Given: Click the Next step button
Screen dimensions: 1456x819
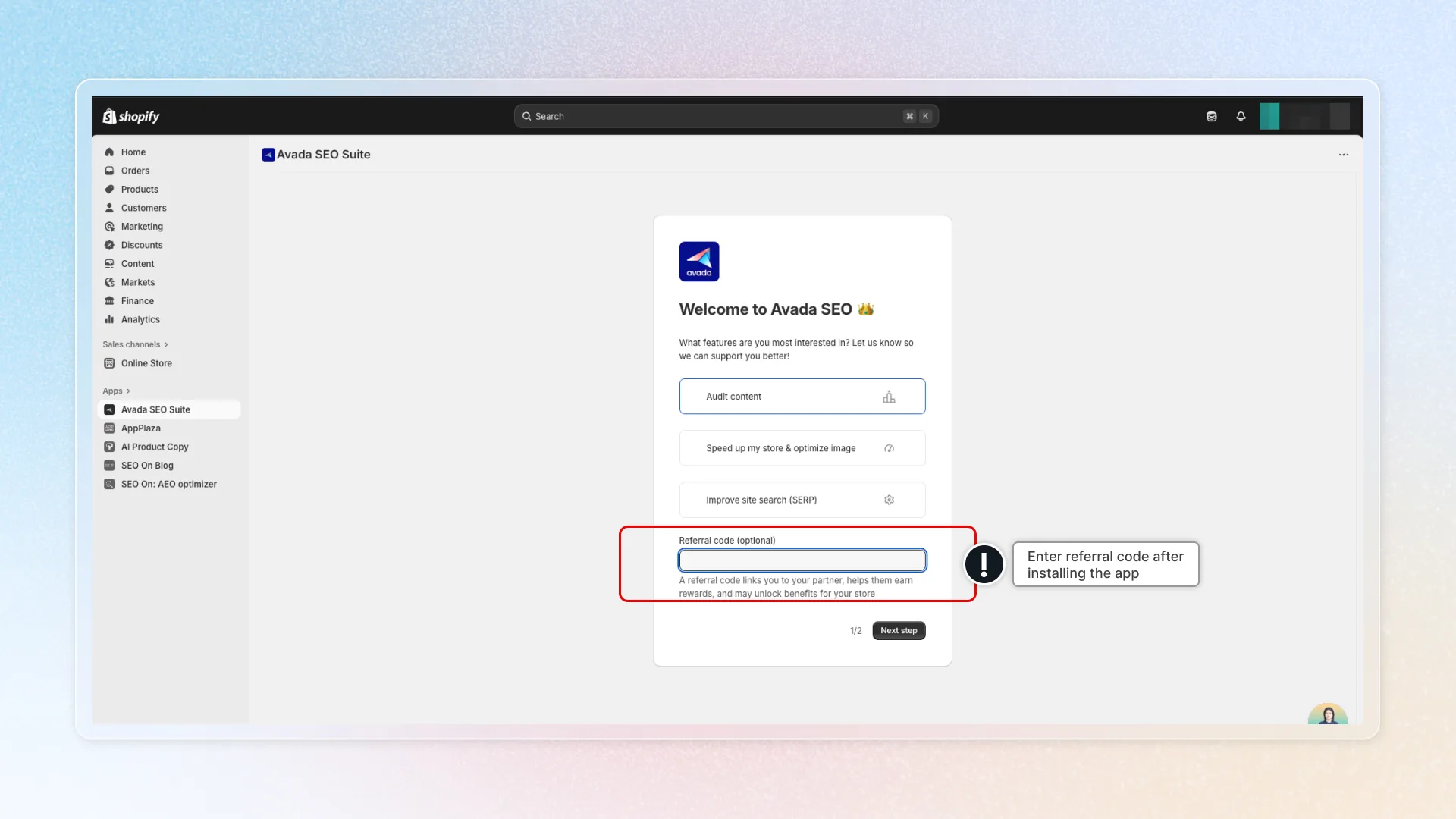Looking at the screenshot, I should [899, 631].
